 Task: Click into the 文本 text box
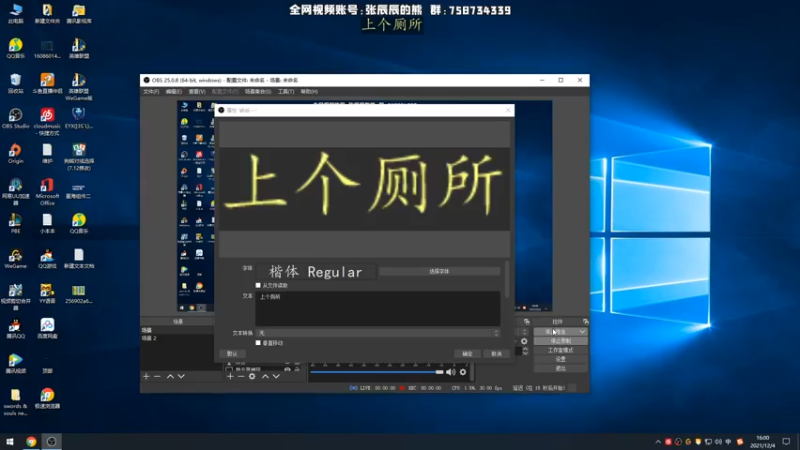click(378, 309)
